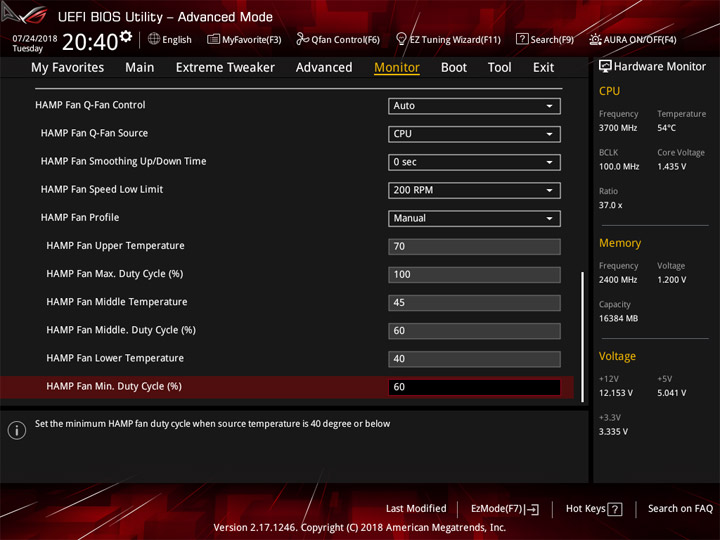Open the clock settings gear icon
The width and height of the screenshot is (720, 540).
(x=126, y=36)
